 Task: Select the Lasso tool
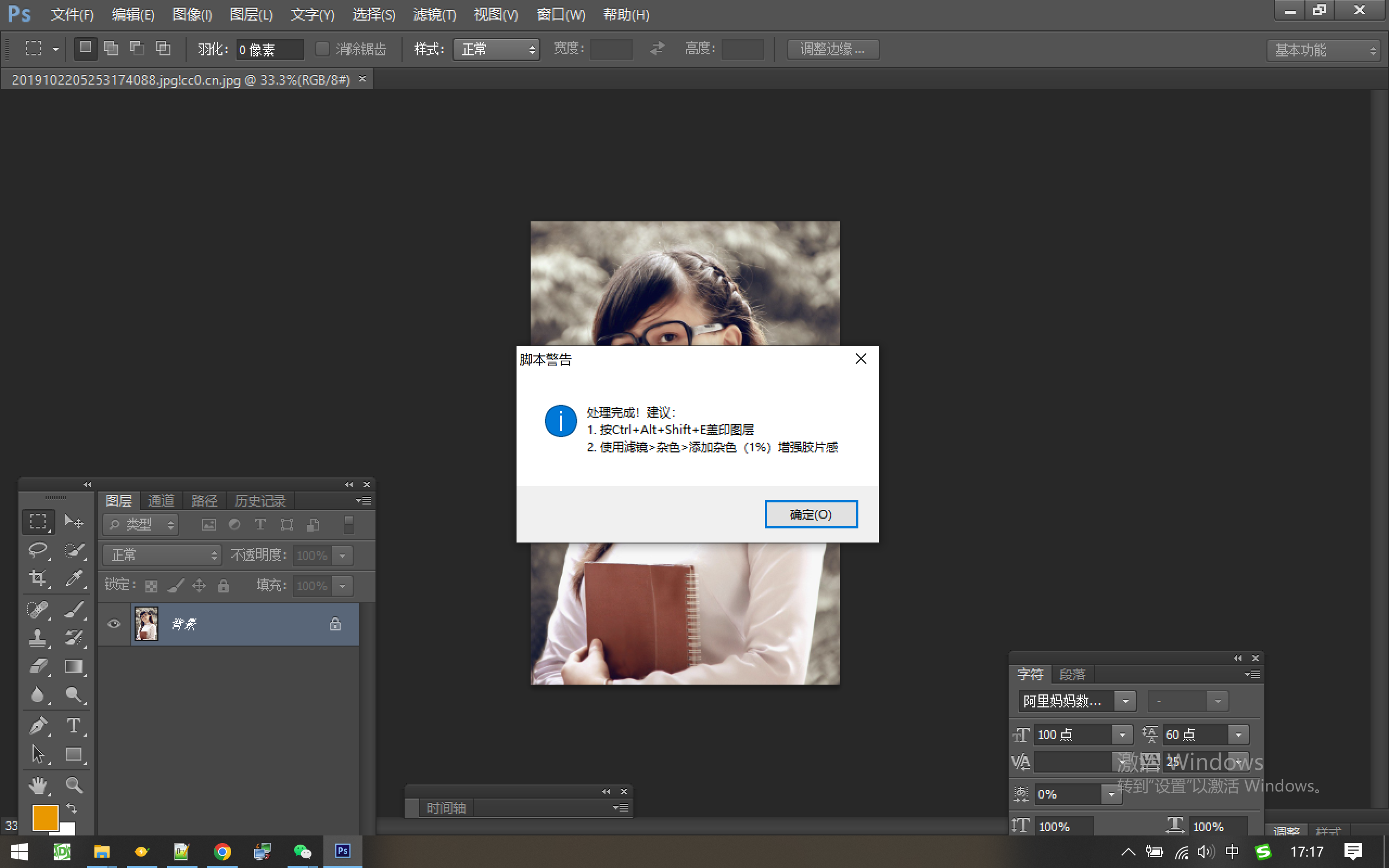tap(38, 550)
